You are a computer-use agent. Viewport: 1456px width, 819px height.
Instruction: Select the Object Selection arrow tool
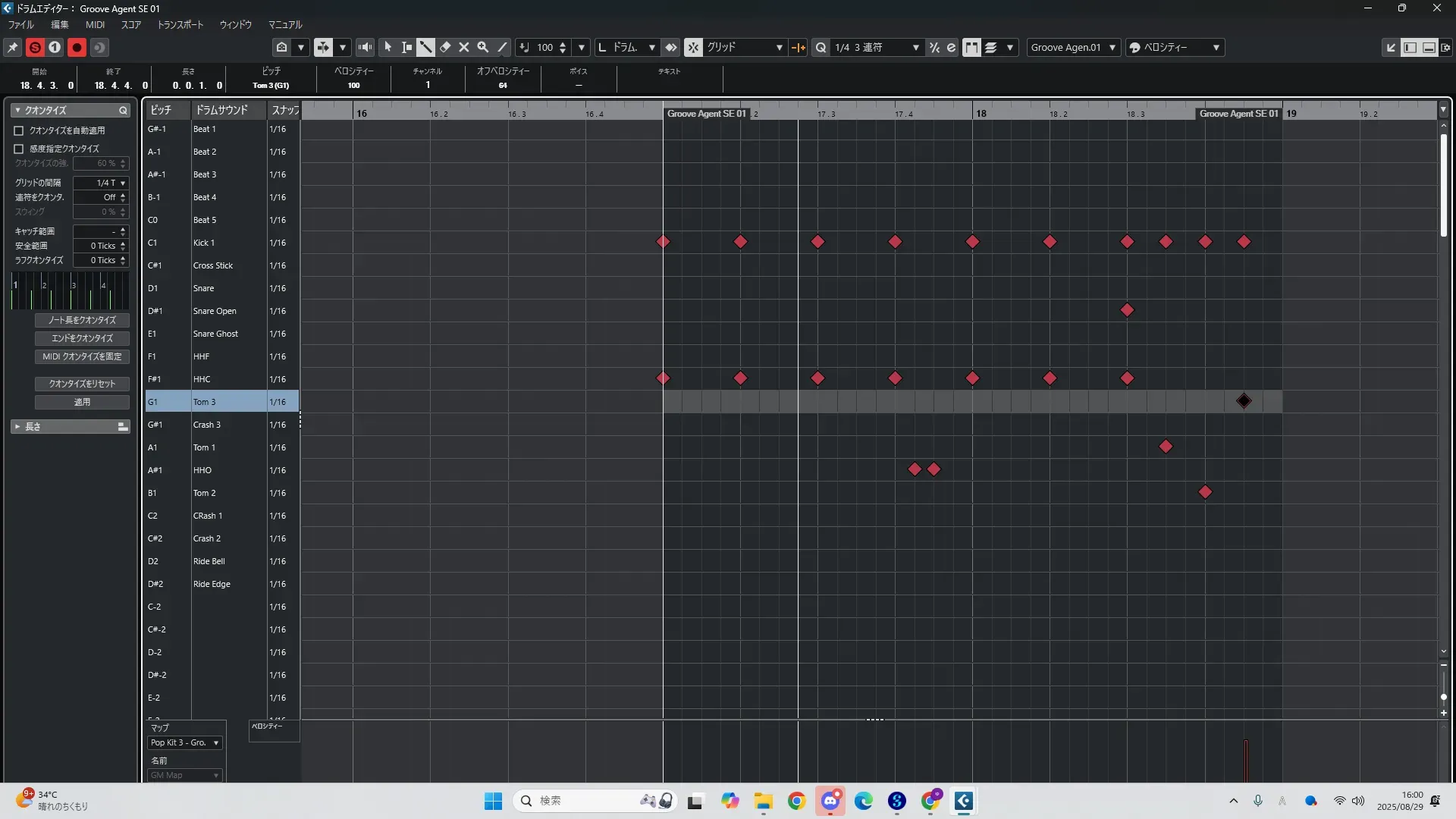(x=388, y=47)
